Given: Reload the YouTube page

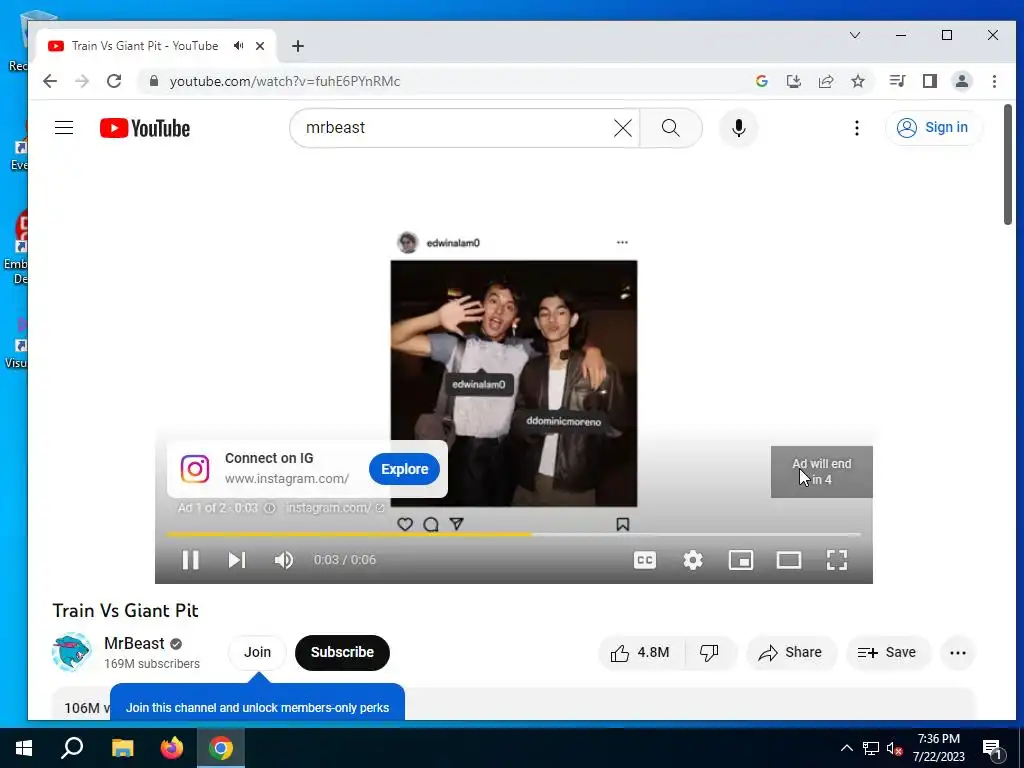Looking at the screenshot, I should click(114, 81).
